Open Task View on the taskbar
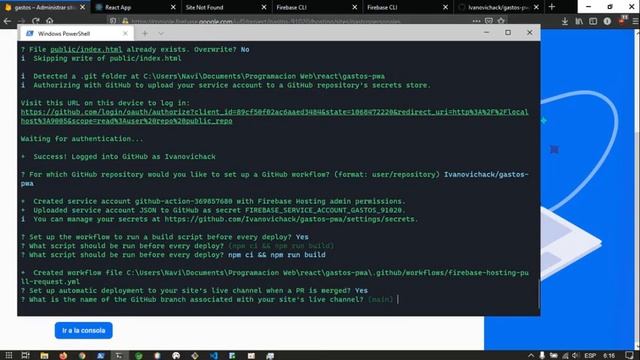The image size is (640, 360). tap(25, 355)
